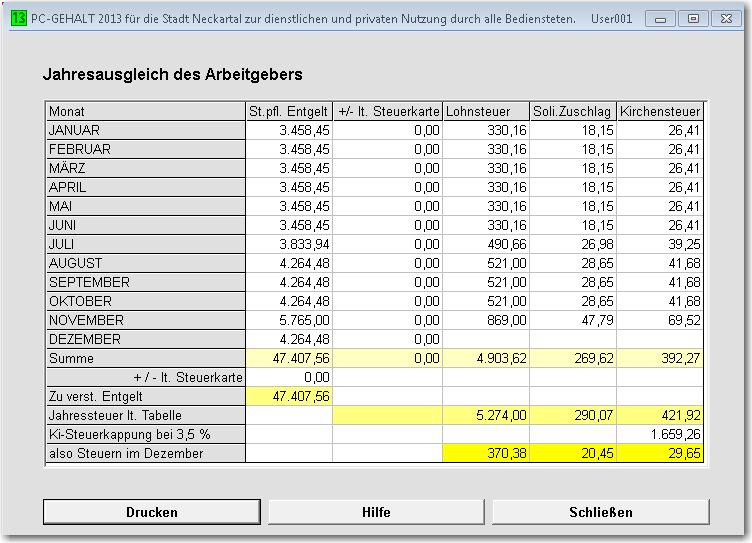This screenshot has width=752, height=543.
Task: Click Ki-Steuerkappung value 1.659,26
Action: pyautogui.click(x=660, y=434)
